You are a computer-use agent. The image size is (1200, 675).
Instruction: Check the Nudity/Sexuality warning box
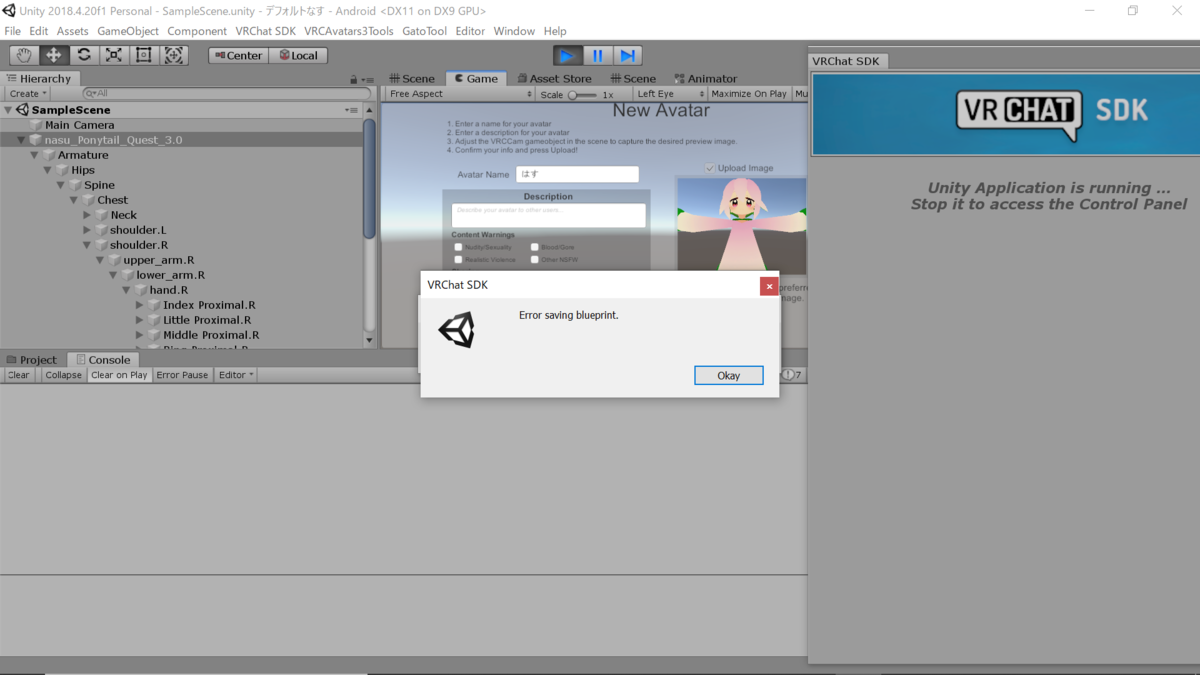[458, 247]
